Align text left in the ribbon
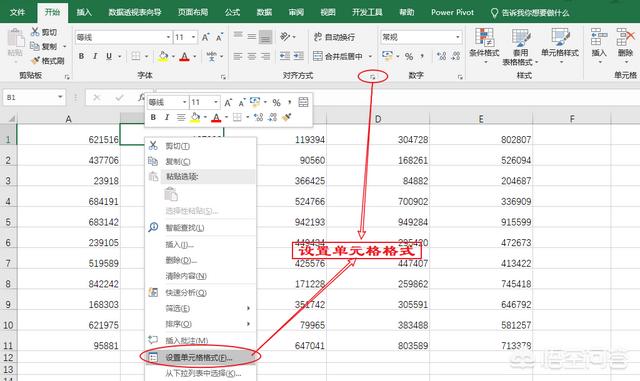This screenshot has width=640, height=381. [x=238, y=56]
